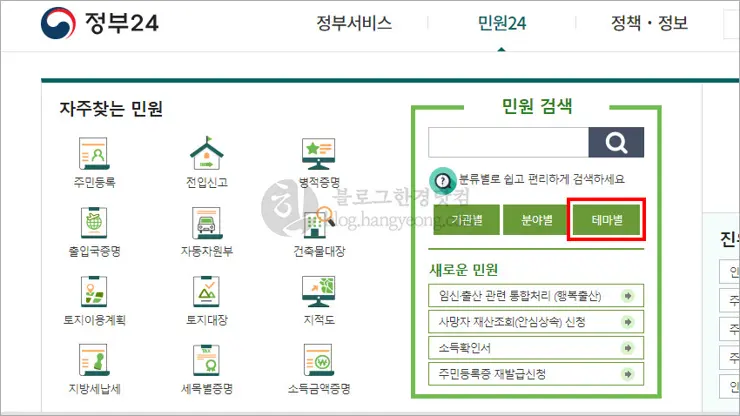Click arrow icon on 사망자 재산조회 row

pyautogui.click(x=628, y=322)
